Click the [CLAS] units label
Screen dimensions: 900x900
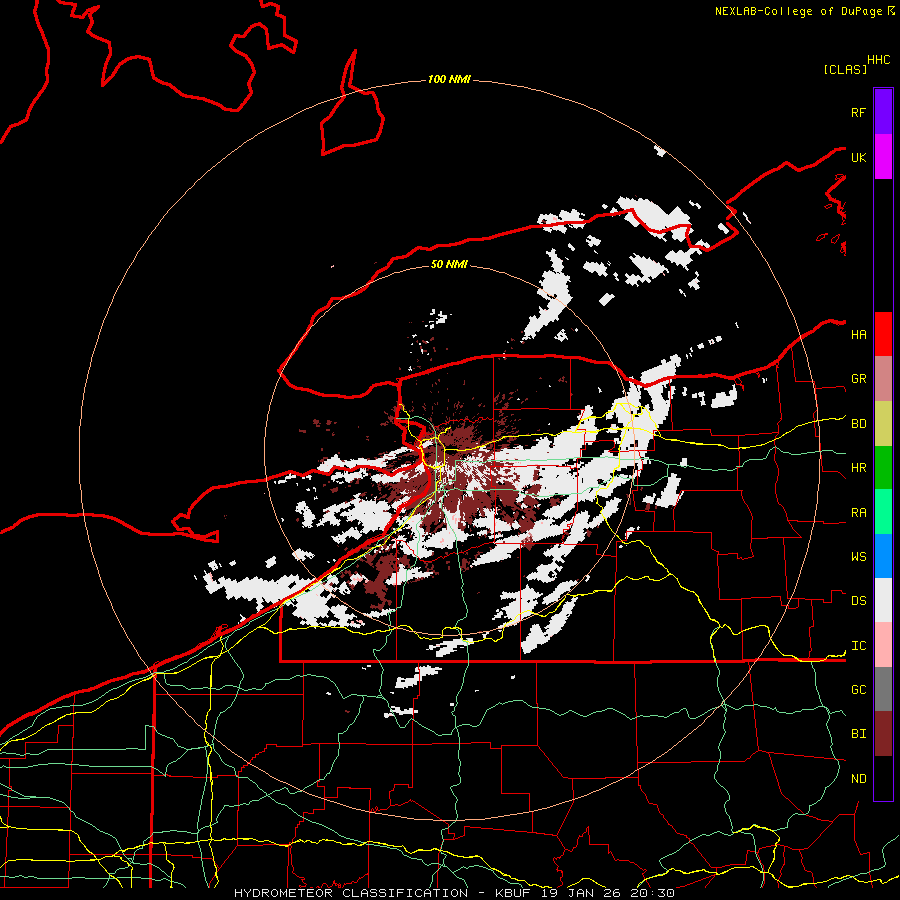pyautogui.click(x=845, y=69)
